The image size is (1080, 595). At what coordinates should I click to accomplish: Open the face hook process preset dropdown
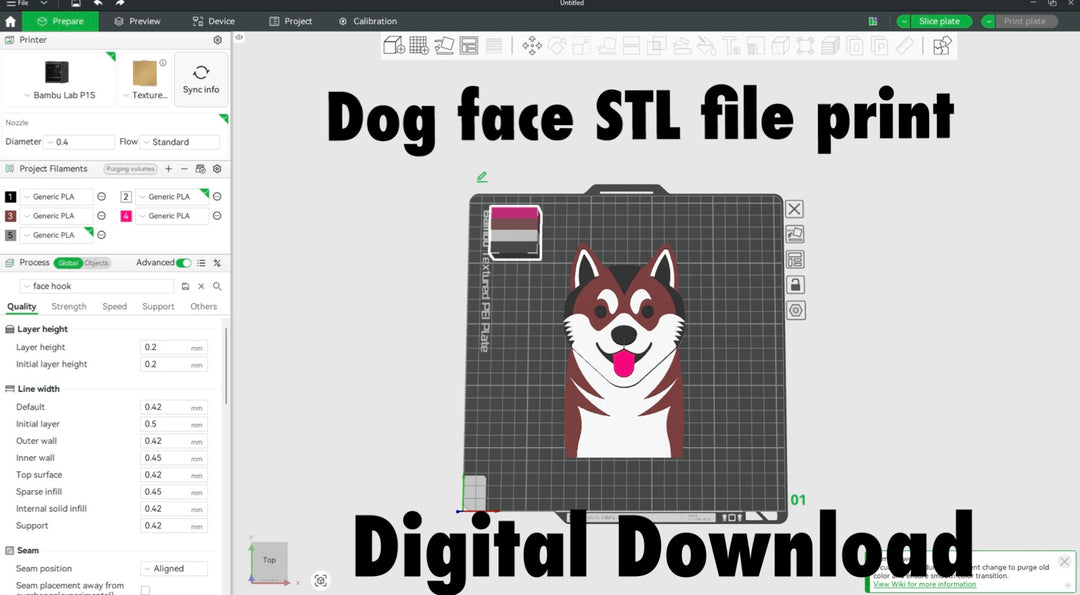(x=97, y=286)
